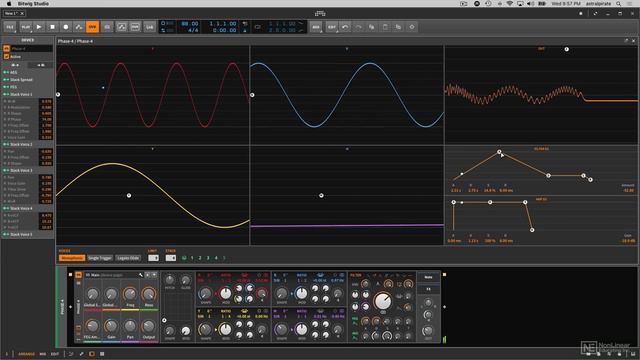Open the Bitwig Studio application menu
The width and height of the screenshot is (640, 360).
point(33,4)
